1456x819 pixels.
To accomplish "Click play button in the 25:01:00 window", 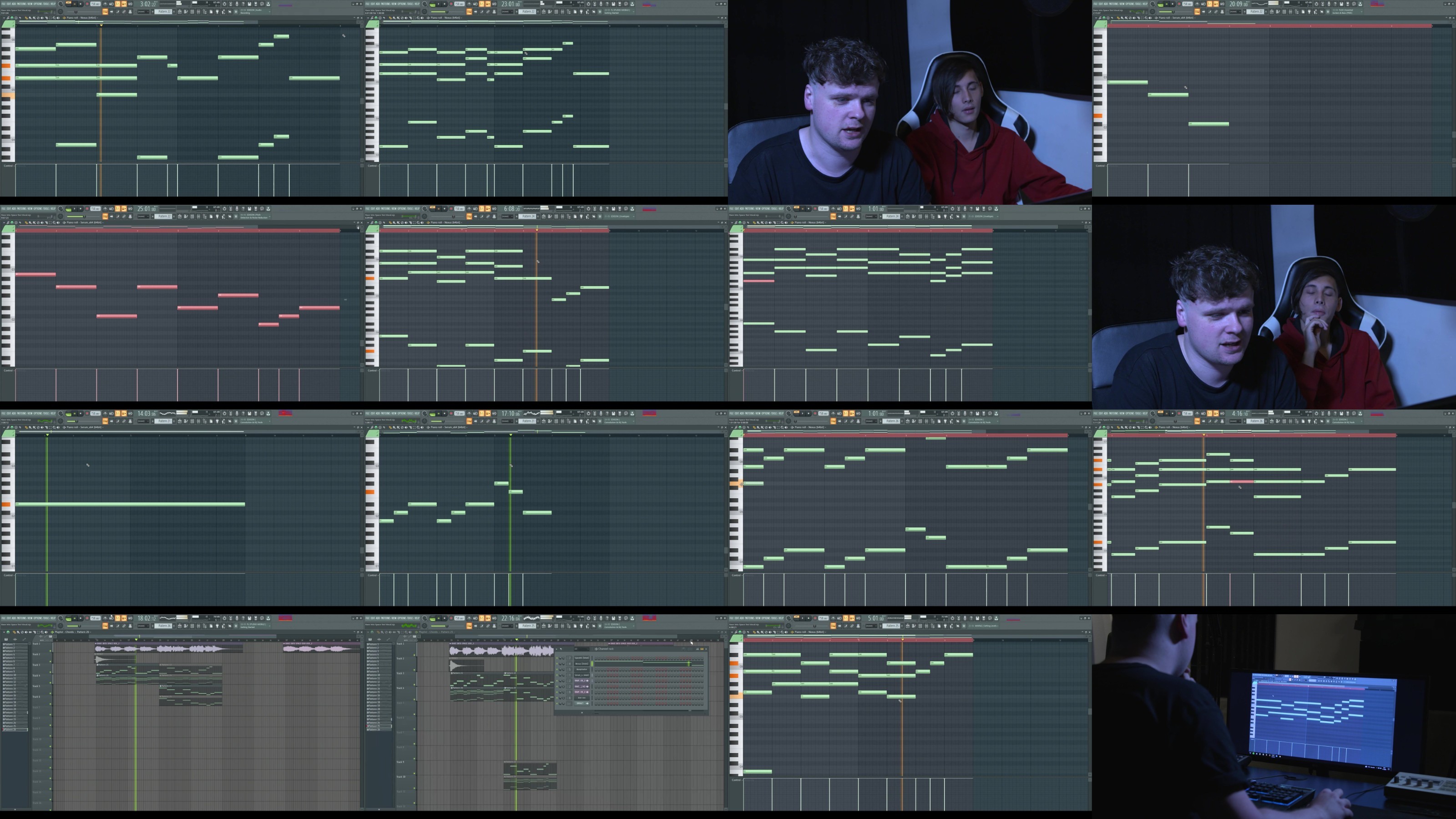I will point(75,208).
